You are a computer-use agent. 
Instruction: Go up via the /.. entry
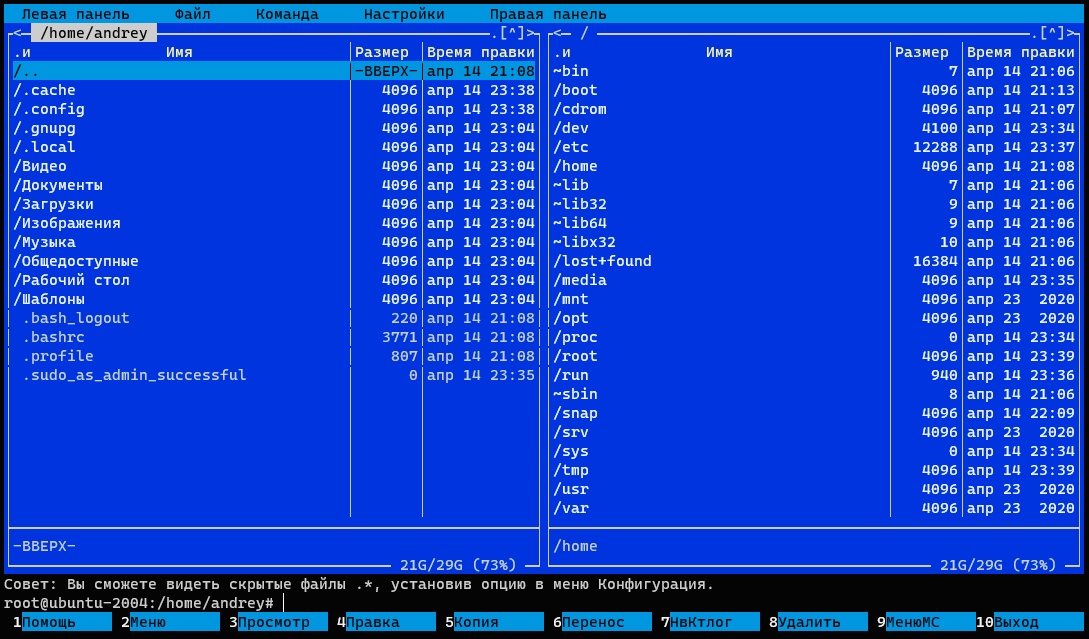(x=27, y=71)
